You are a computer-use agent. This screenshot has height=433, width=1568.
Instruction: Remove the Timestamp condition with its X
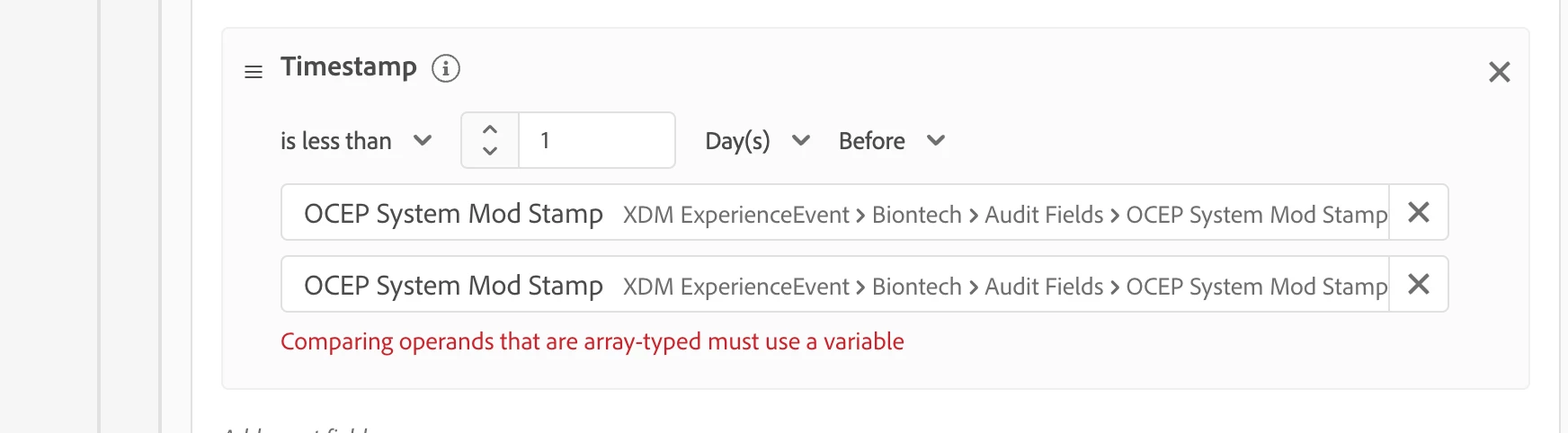pyautogui.click(x=1499, y=72)
